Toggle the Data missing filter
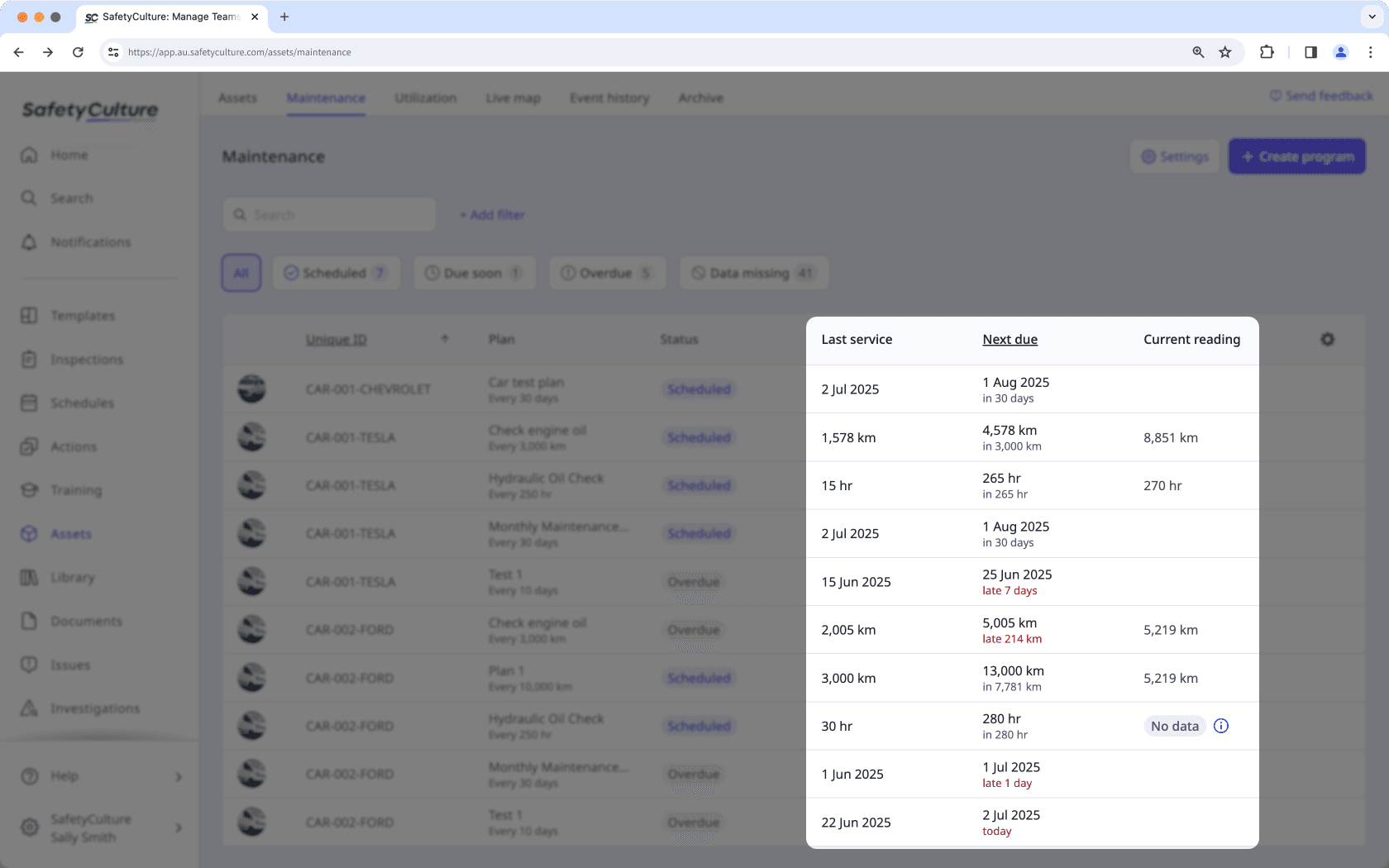The height and width of the screenshot is (868, 1389). (753, 273)
